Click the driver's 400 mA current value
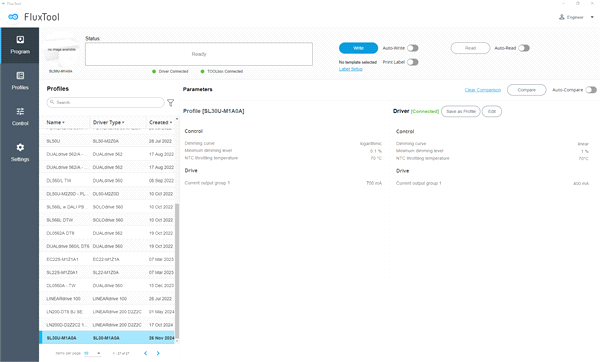 click(581, 184)
